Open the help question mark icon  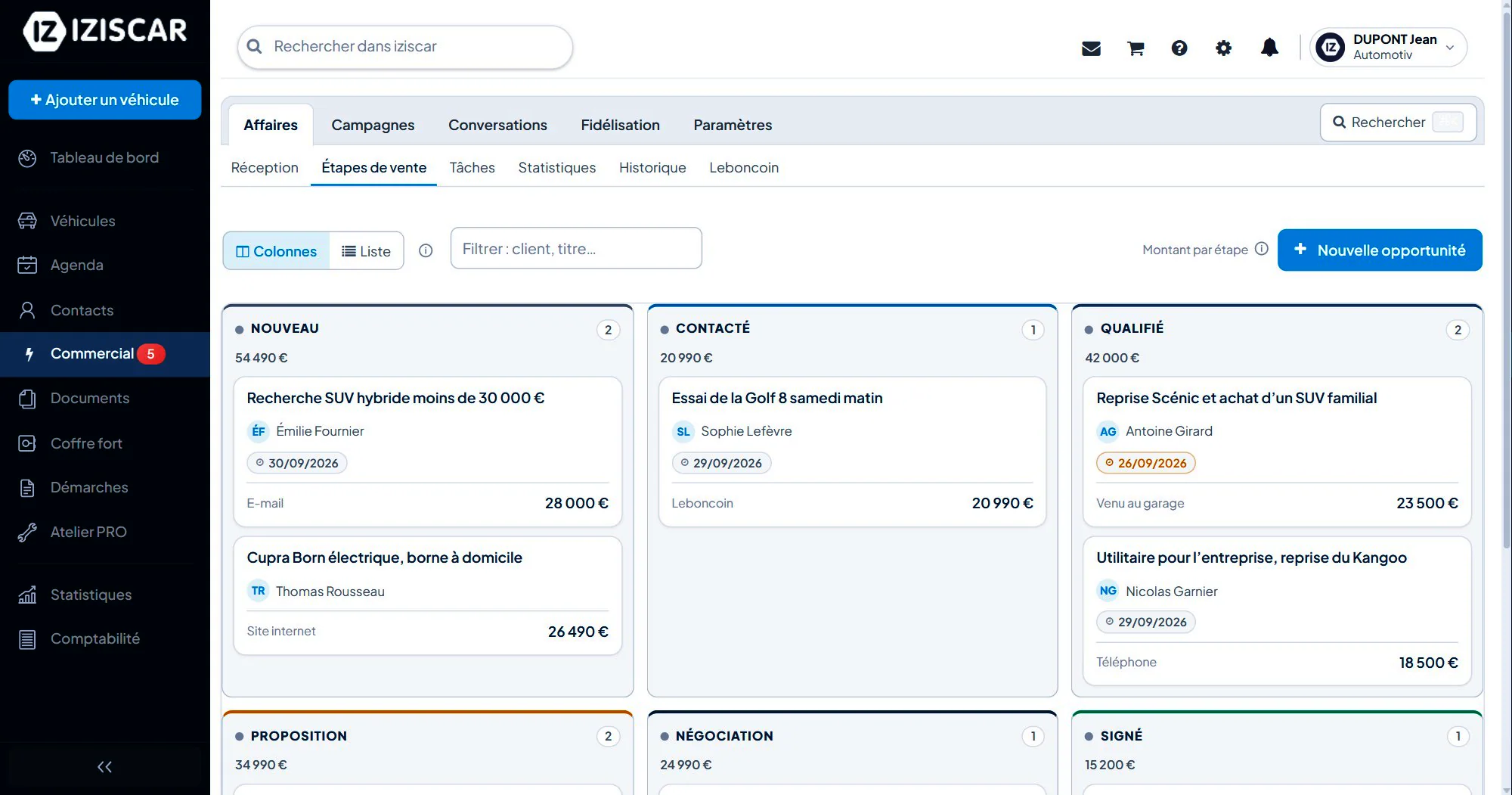coord(1179,48)
